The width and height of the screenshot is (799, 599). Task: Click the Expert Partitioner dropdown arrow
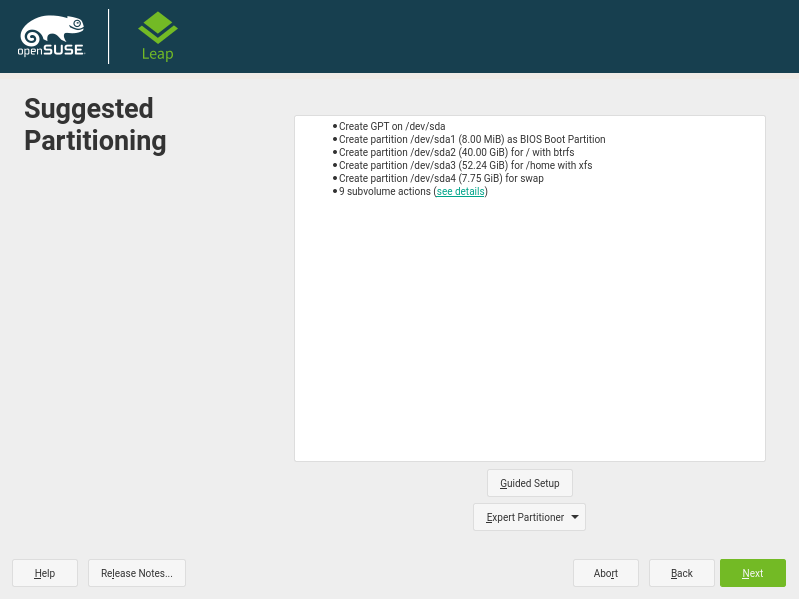click(575, 517)
